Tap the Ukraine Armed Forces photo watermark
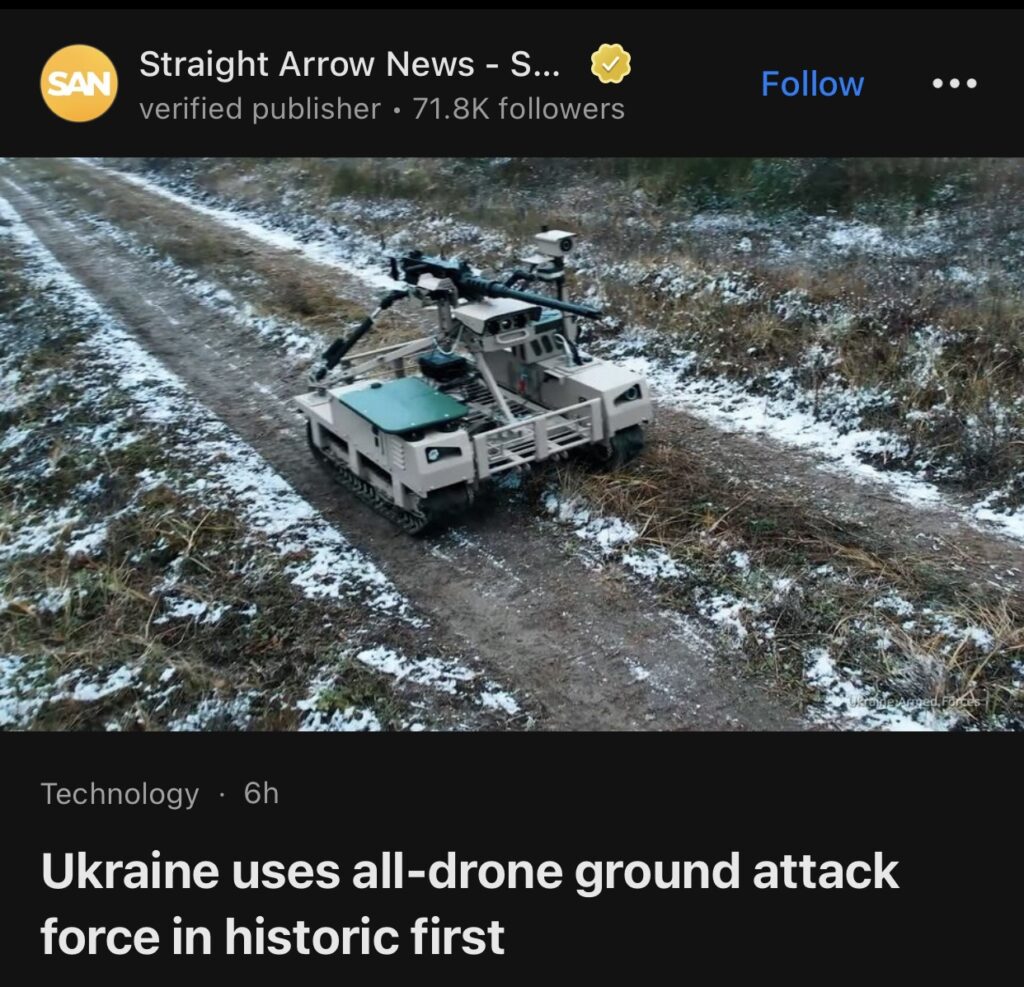The height and width of the screenshot is (987, 1024). coord(916,702)
